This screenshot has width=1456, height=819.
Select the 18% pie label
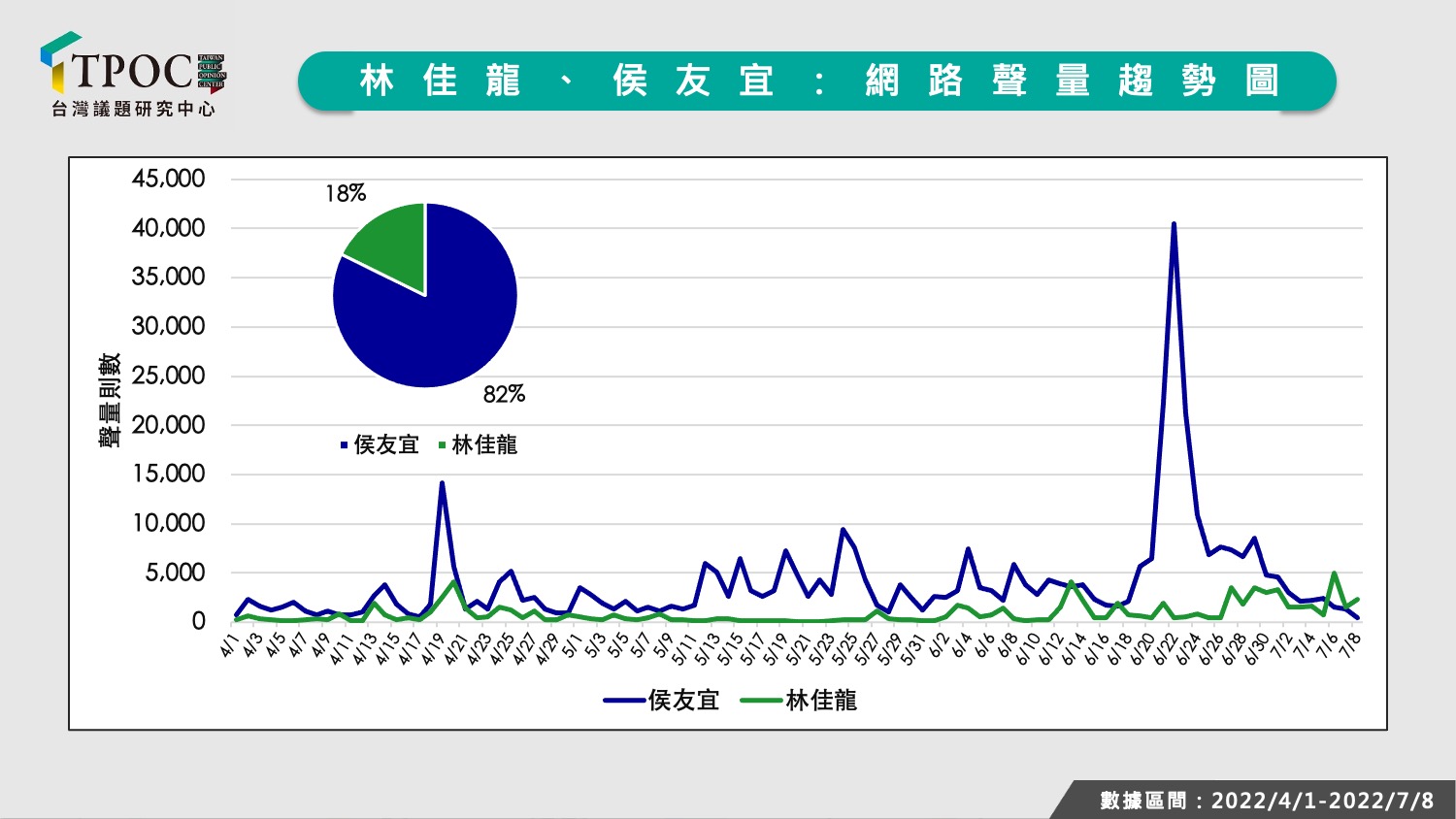click(x=346, y=193)
